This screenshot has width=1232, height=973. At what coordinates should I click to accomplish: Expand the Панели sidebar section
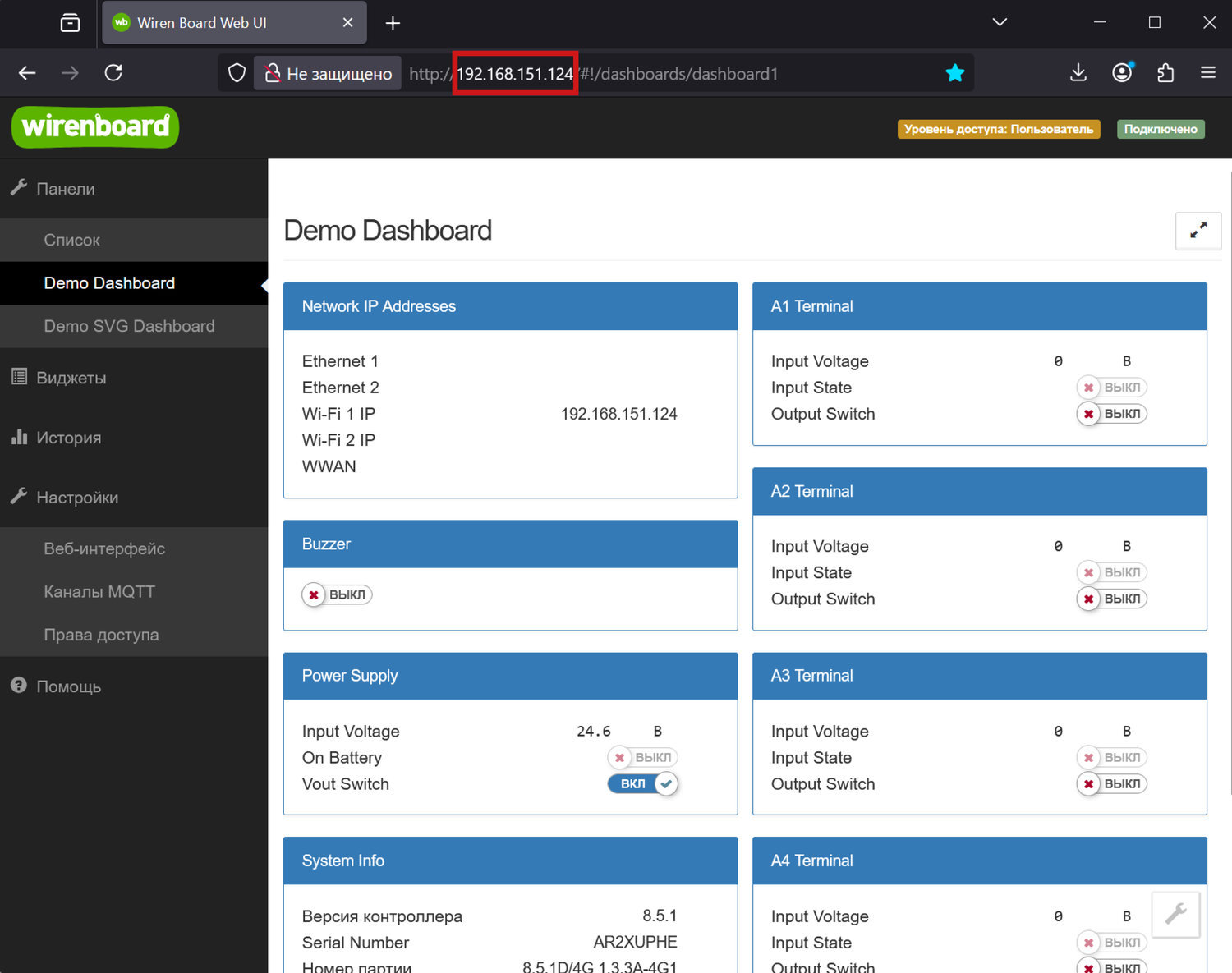[66, 189]
